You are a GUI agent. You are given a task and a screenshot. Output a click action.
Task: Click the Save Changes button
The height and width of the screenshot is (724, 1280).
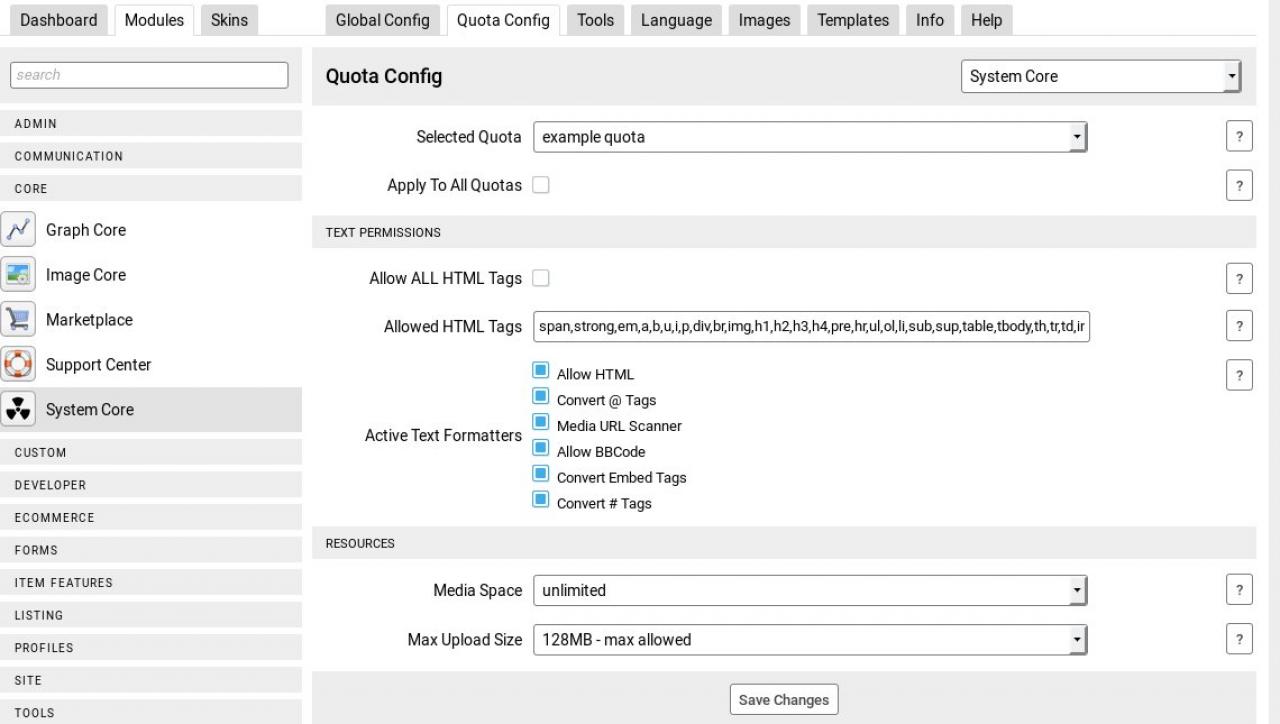[x=784, y=700]
